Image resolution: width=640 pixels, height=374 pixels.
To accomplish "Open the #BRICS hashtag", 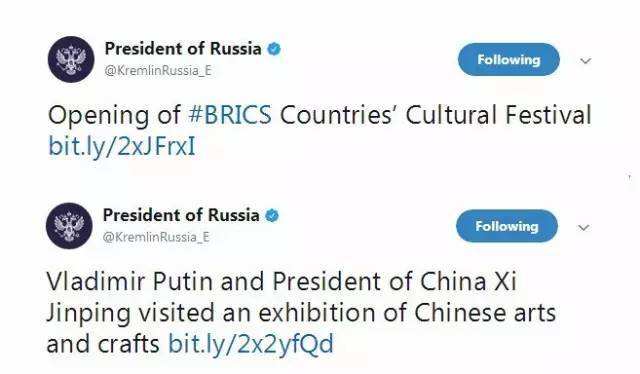I will (230, 115).
